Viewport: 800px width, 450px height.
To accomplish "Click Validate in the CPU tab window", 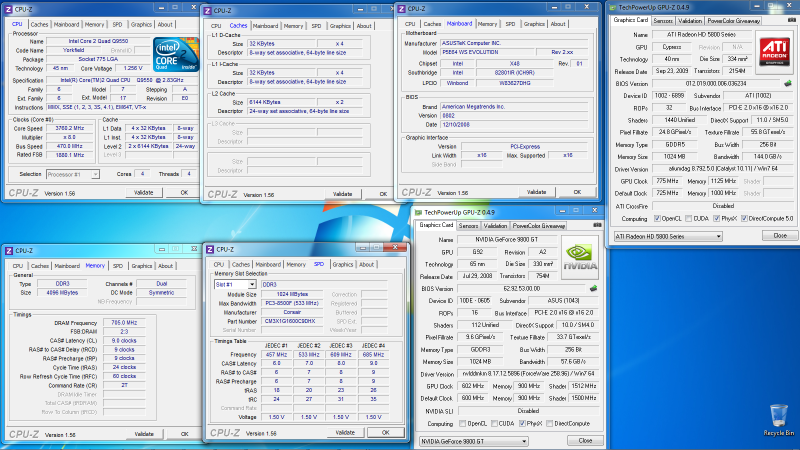I will pos(143,193).
